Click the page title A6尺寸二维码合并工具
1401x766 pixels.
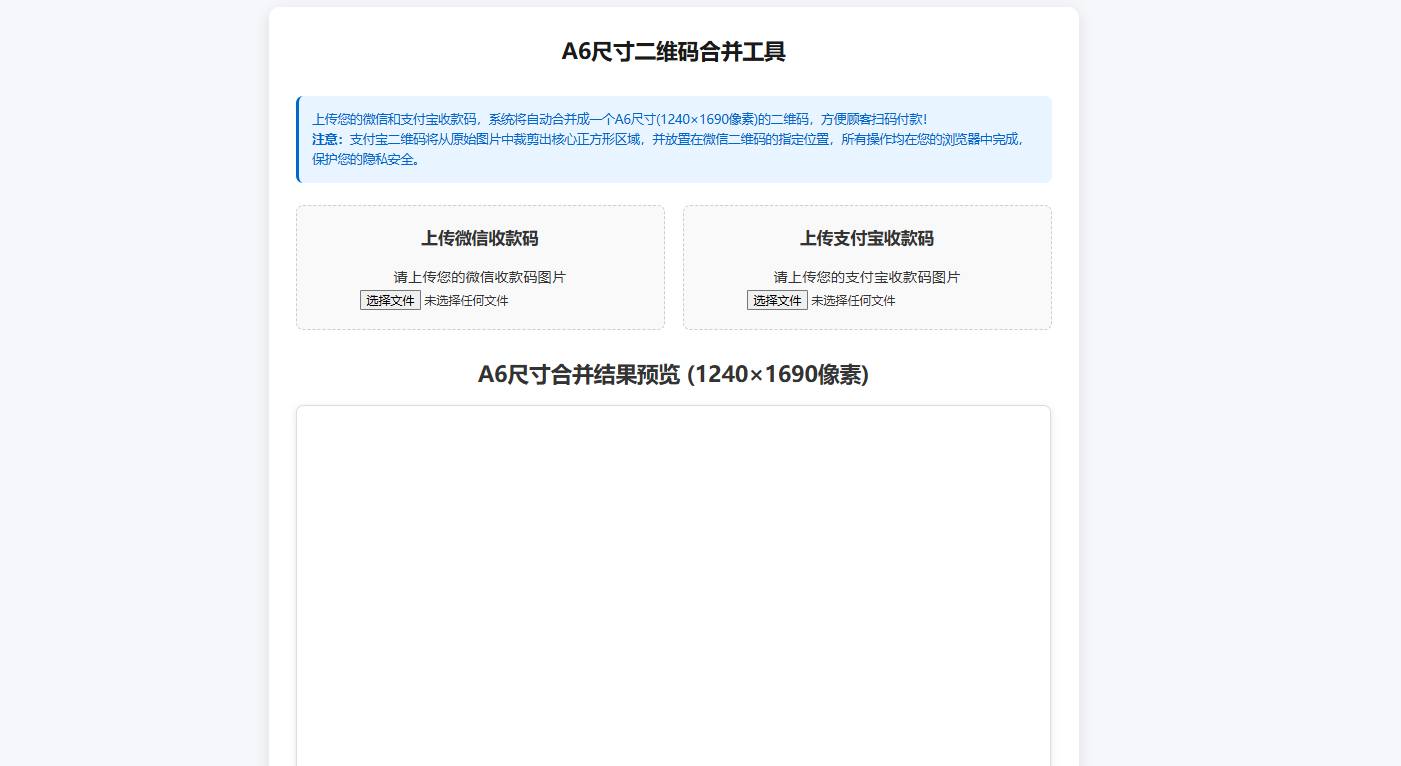click(673, 52)
